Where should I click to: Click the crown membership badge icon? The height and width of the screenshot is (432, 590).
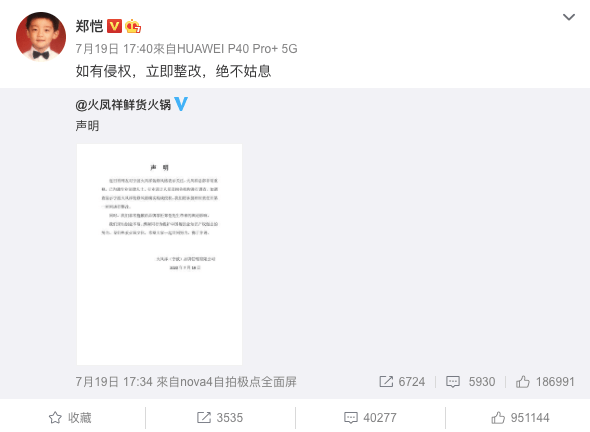point(133,26)
